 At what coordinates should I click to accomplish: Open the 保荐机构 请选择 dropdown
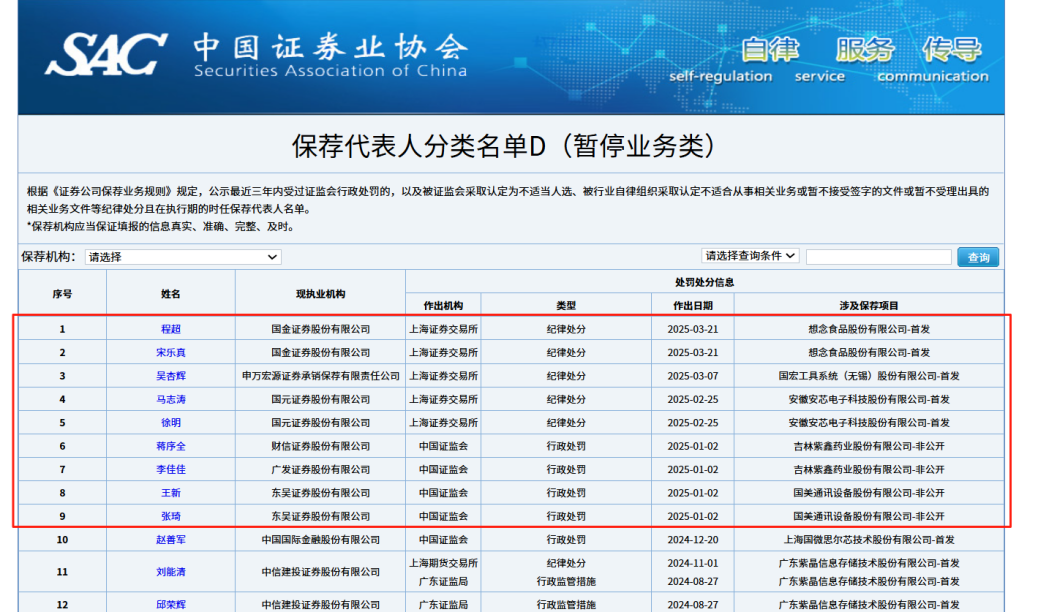183,257
